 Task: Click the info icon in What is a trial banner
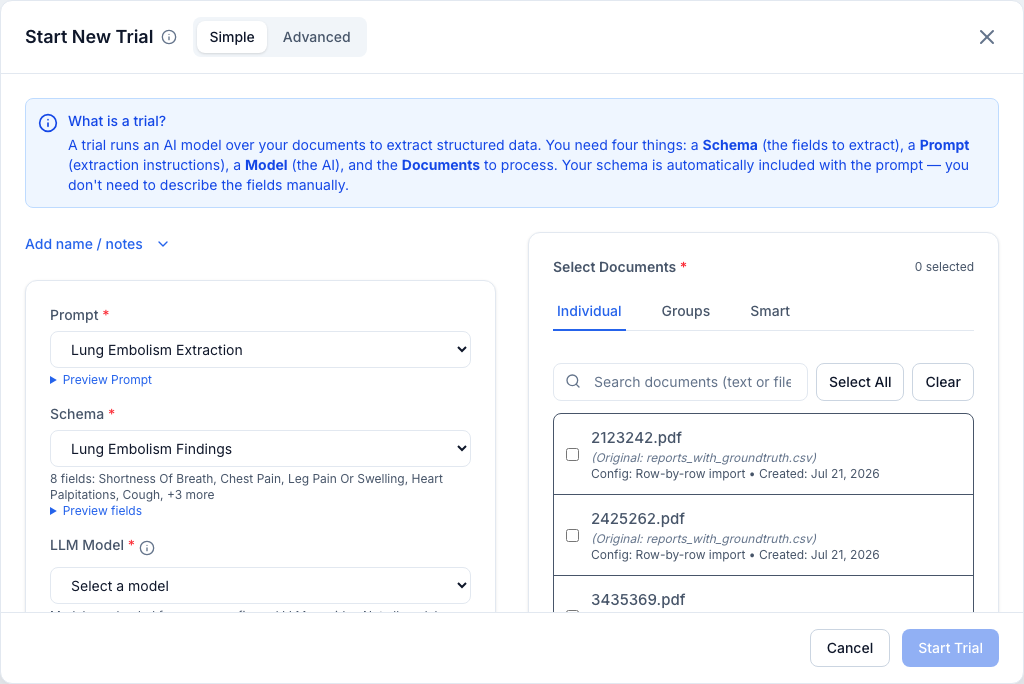pyautogui.click(x=48, y=123)
